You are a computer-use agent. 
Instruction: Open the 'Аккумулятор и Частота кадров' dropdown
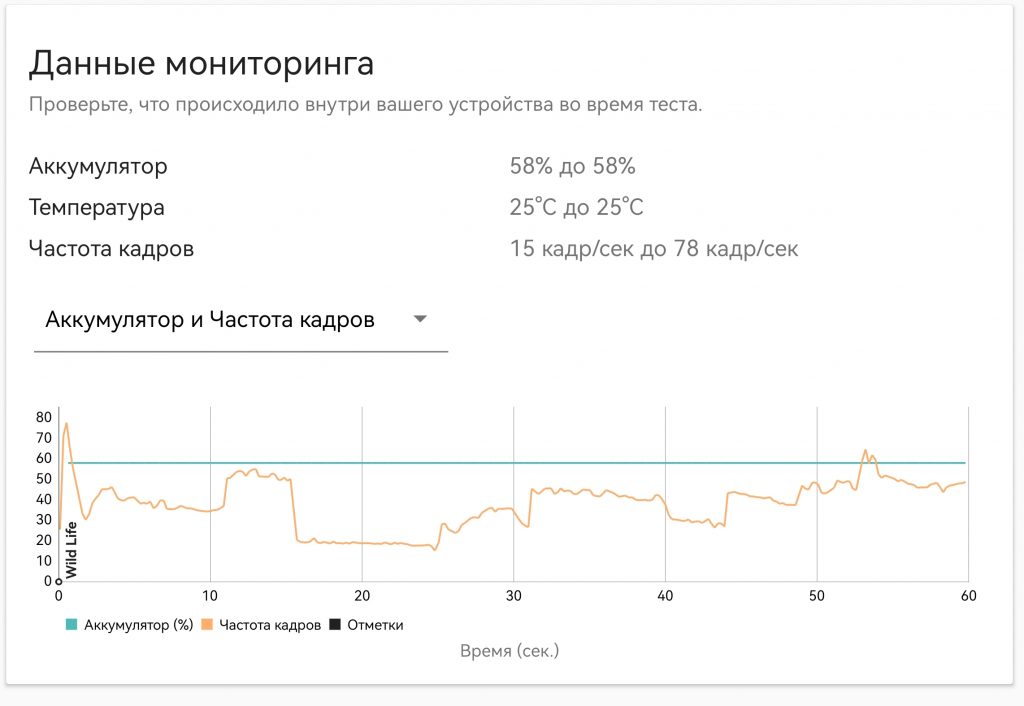tap(240, 319)
